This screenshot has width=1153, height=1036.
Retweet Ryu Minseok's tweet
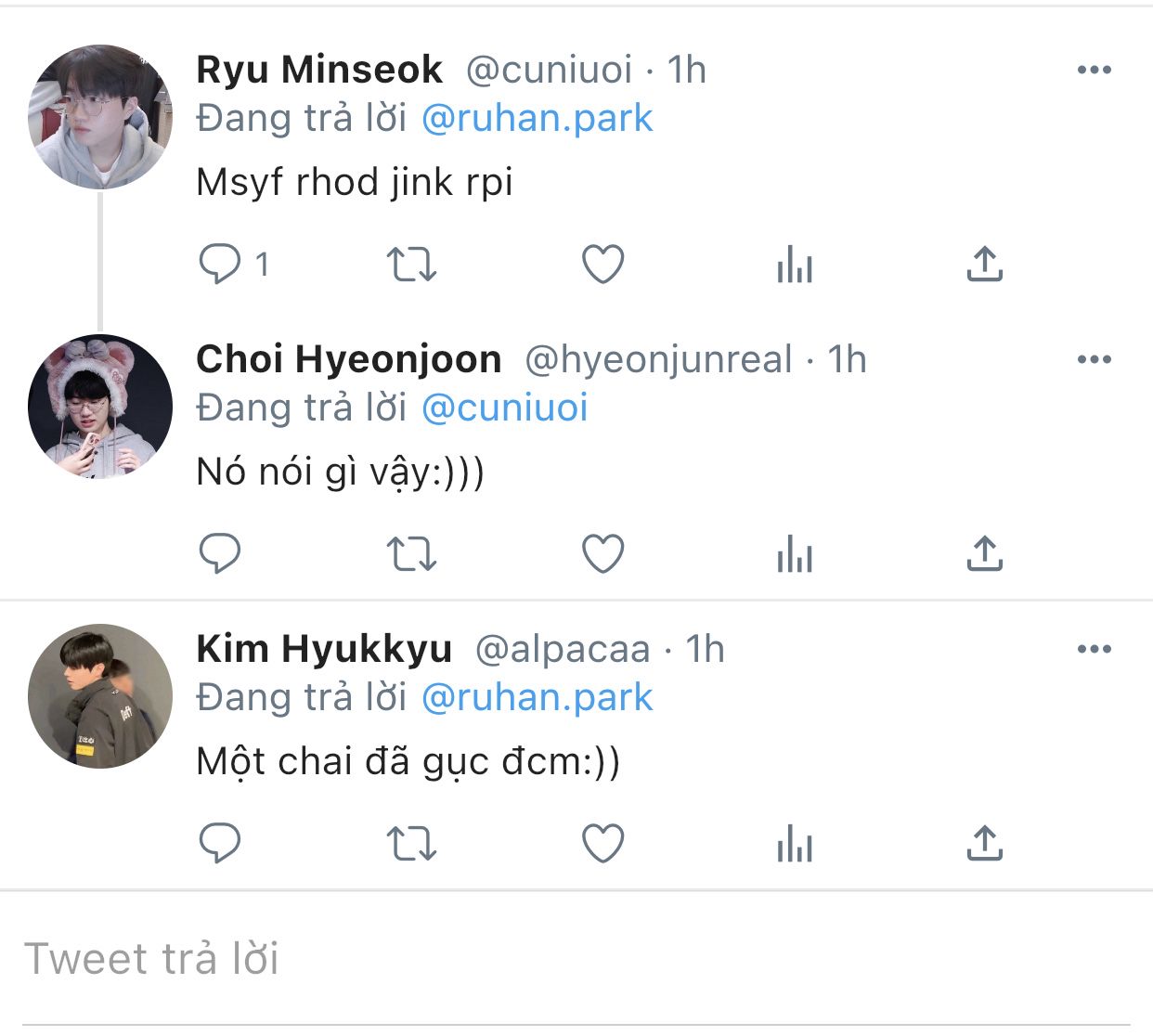411,264
